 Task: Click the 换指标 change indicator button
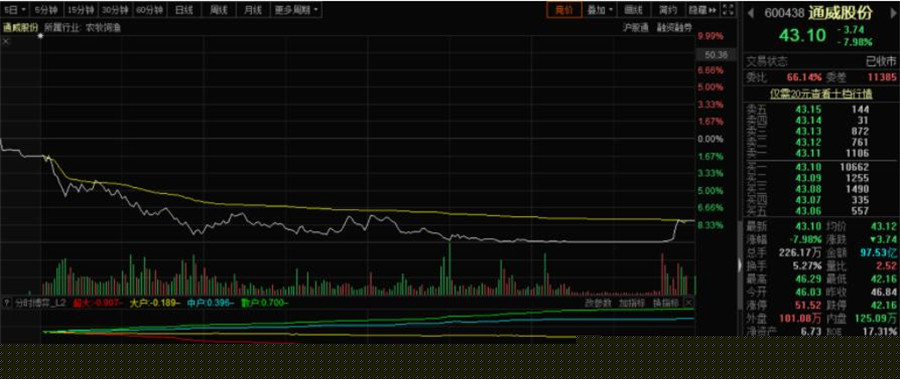666,303
